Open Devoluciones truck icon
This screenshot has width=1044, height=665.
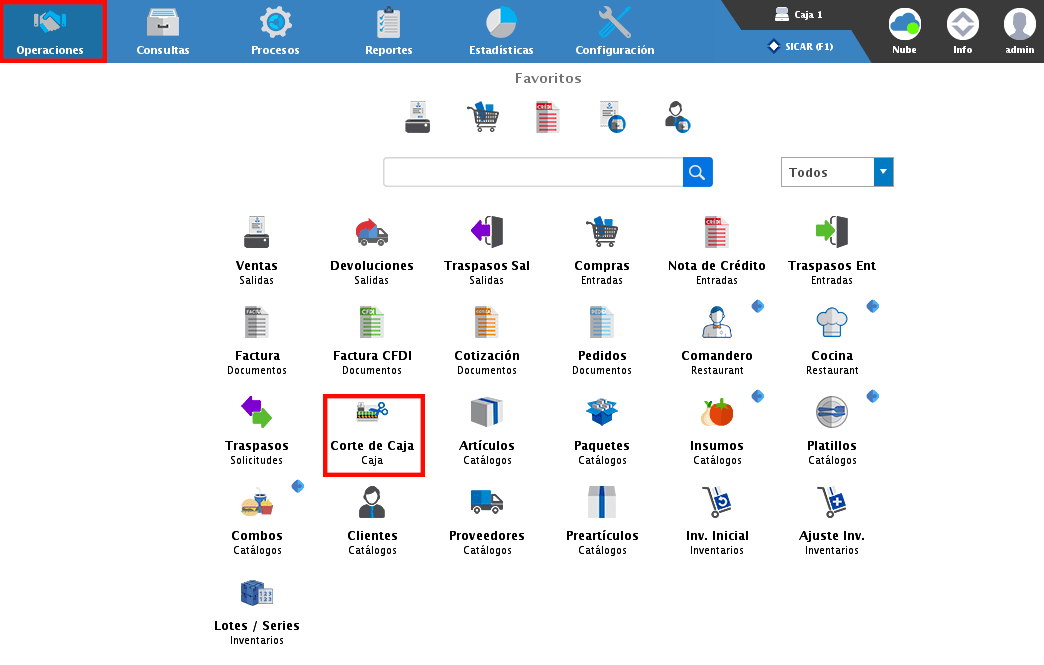point(372,233)
